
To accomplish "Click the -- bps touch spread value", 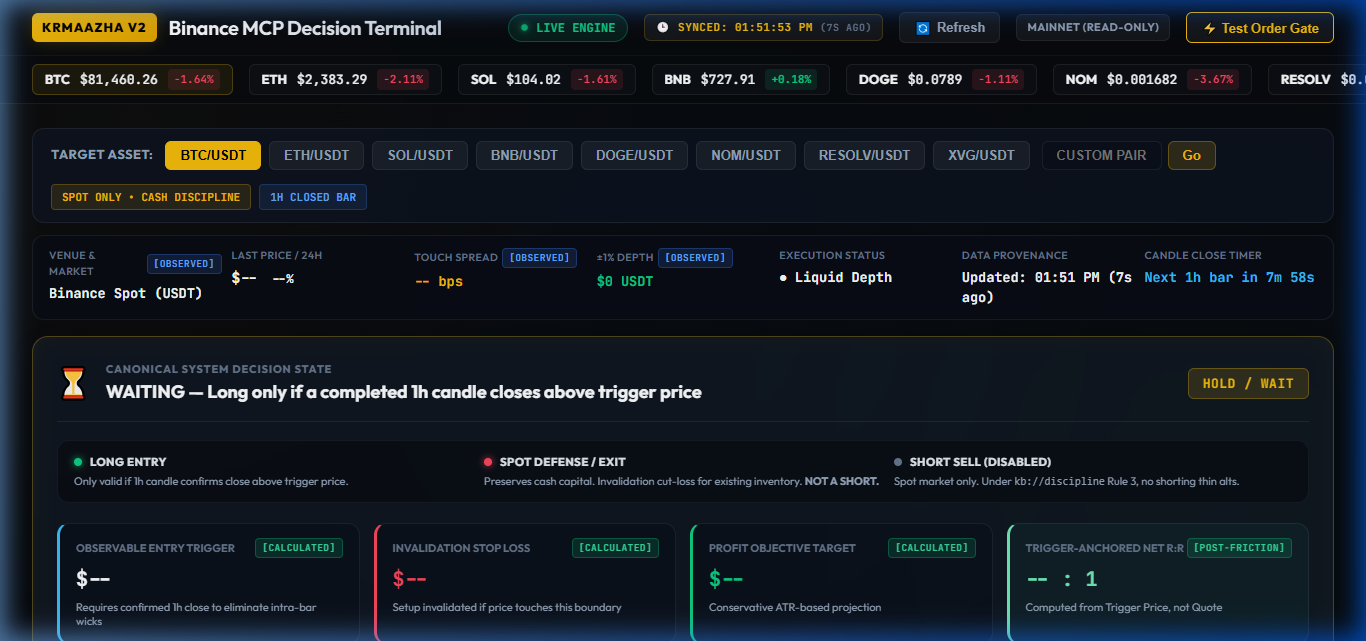I will (x=439, y=282).
